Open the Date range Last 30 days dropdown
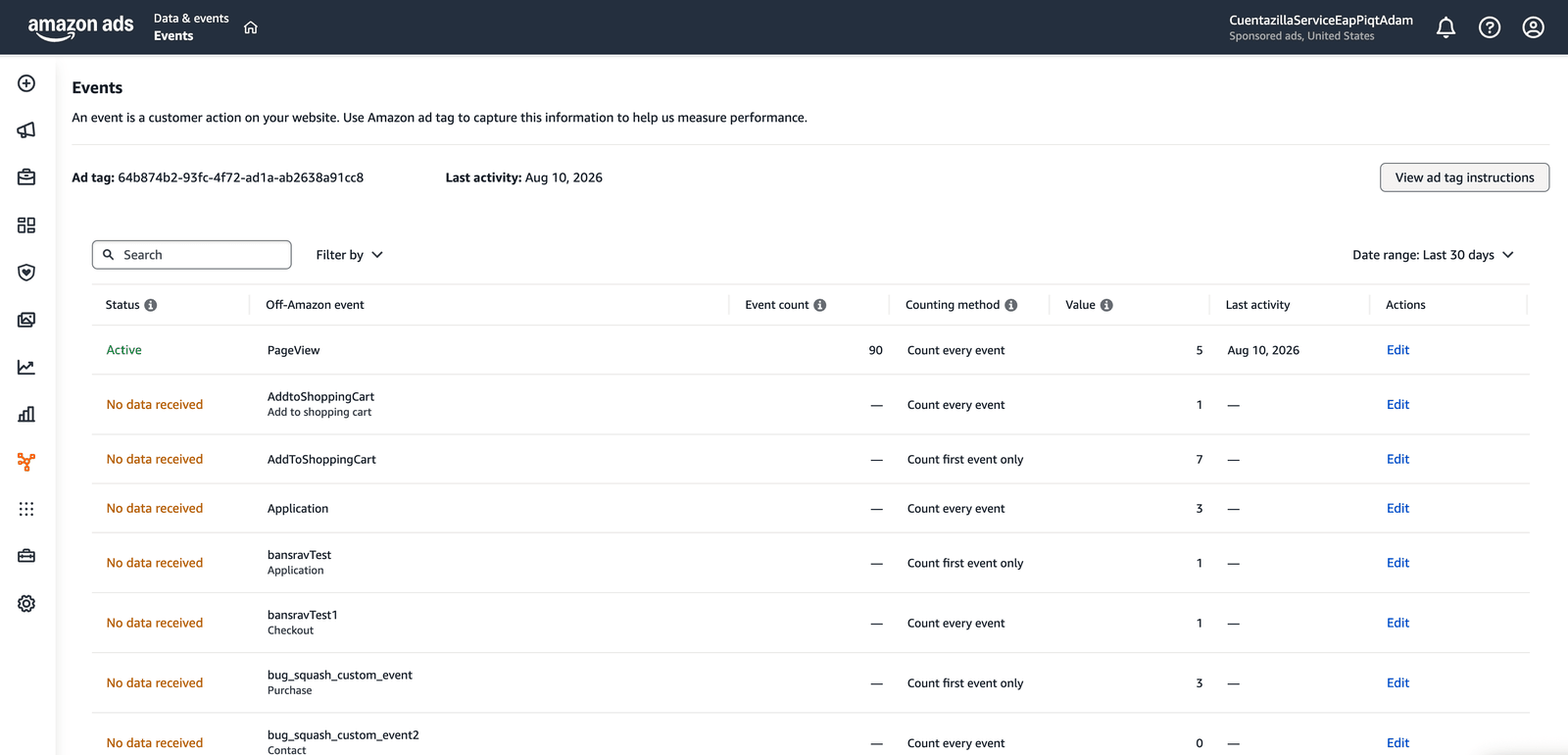This screenshot has width=1568, height=755. pyautogui.click(x=1433, y=255)
